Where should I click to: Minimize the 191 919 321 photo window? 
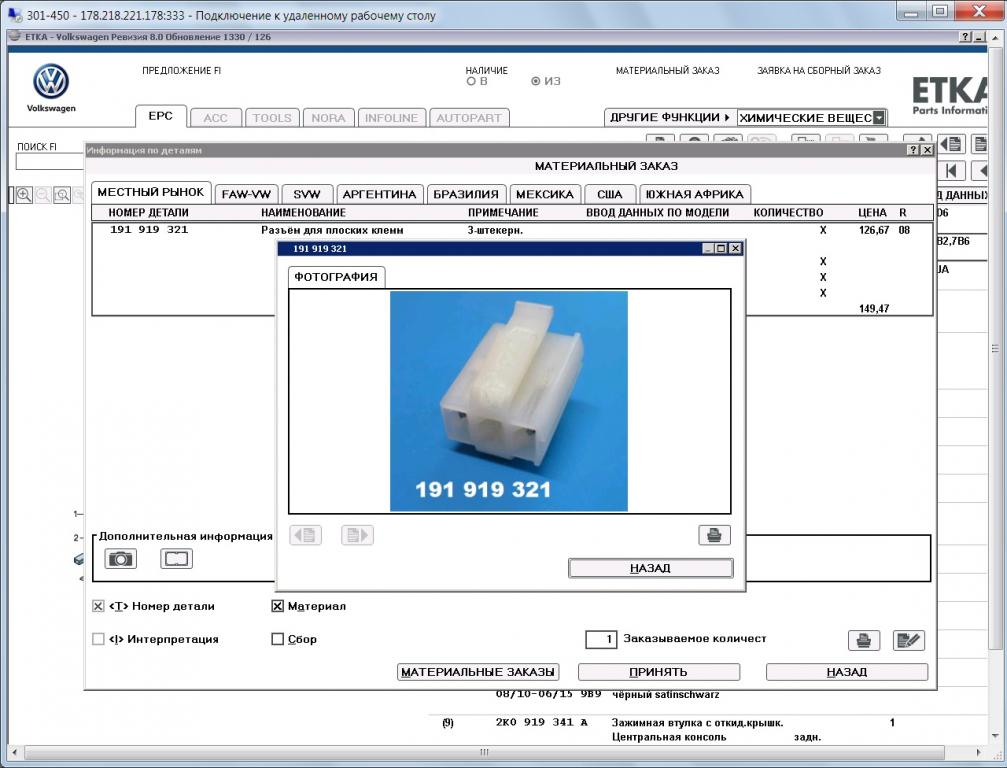click(708, 249)
